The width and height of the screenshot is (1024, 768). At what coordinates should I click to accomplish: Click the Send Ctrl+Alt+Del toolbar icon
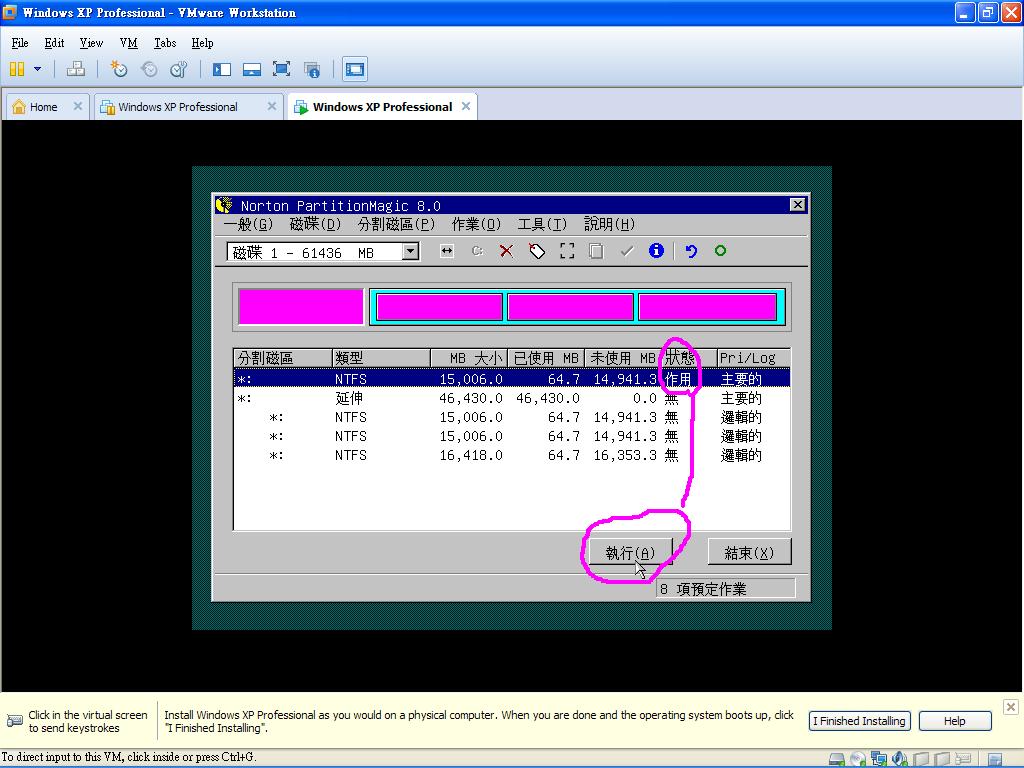tap(76, 69)
